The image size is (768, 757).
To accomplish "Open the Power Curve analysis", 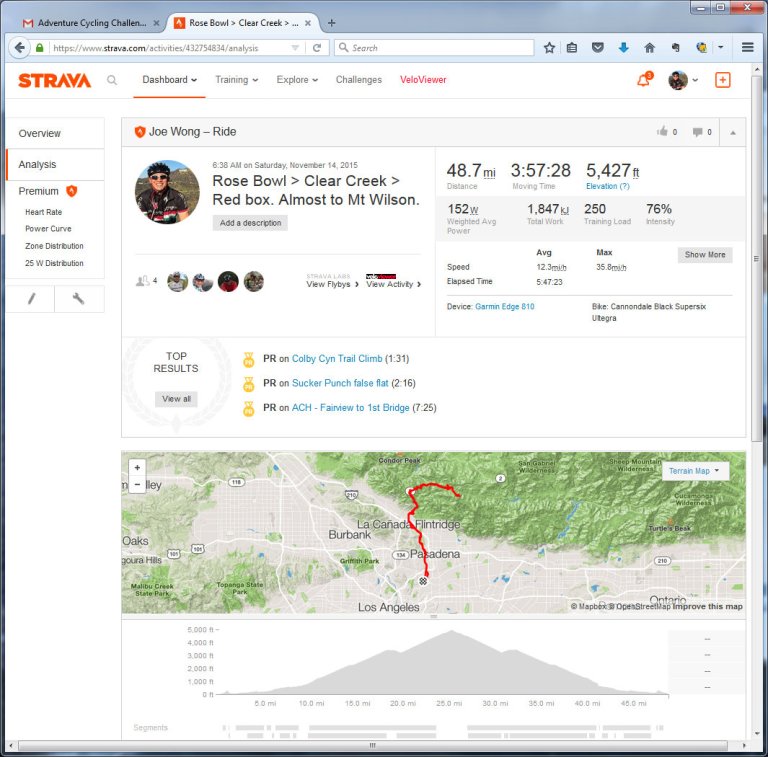I will pyautogui.click(x=48, y=229).
